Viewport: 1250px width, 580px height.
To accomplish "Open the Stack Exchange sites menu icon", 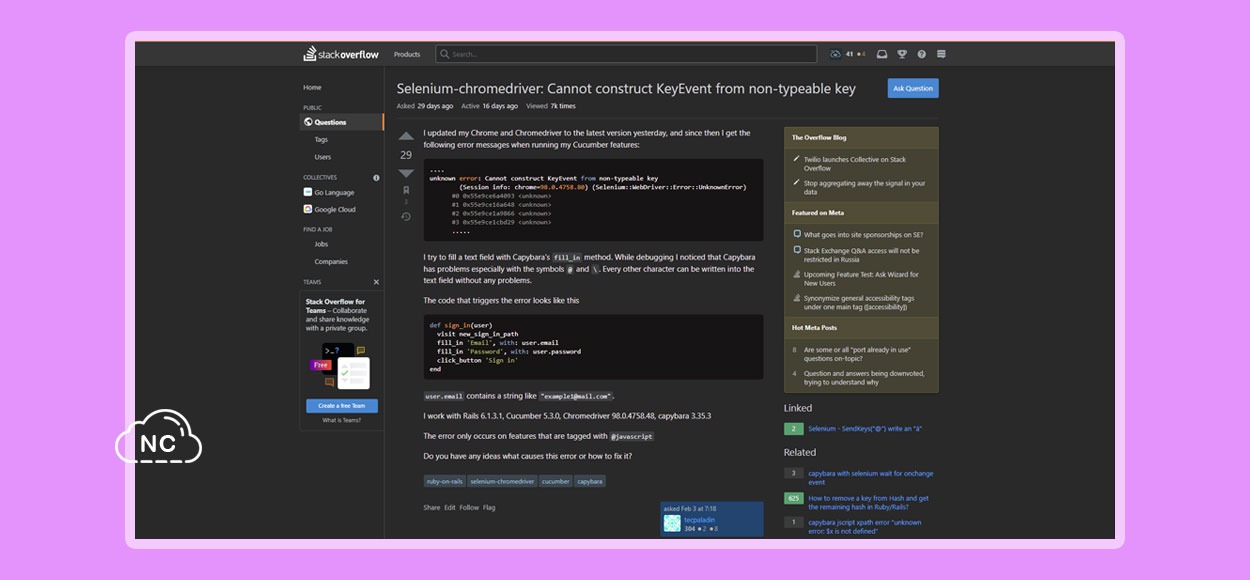I will 941,54.
